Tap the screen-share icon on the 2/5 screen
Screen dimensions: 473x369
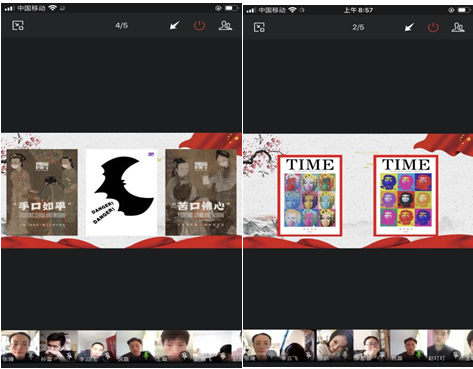(259, 27)
